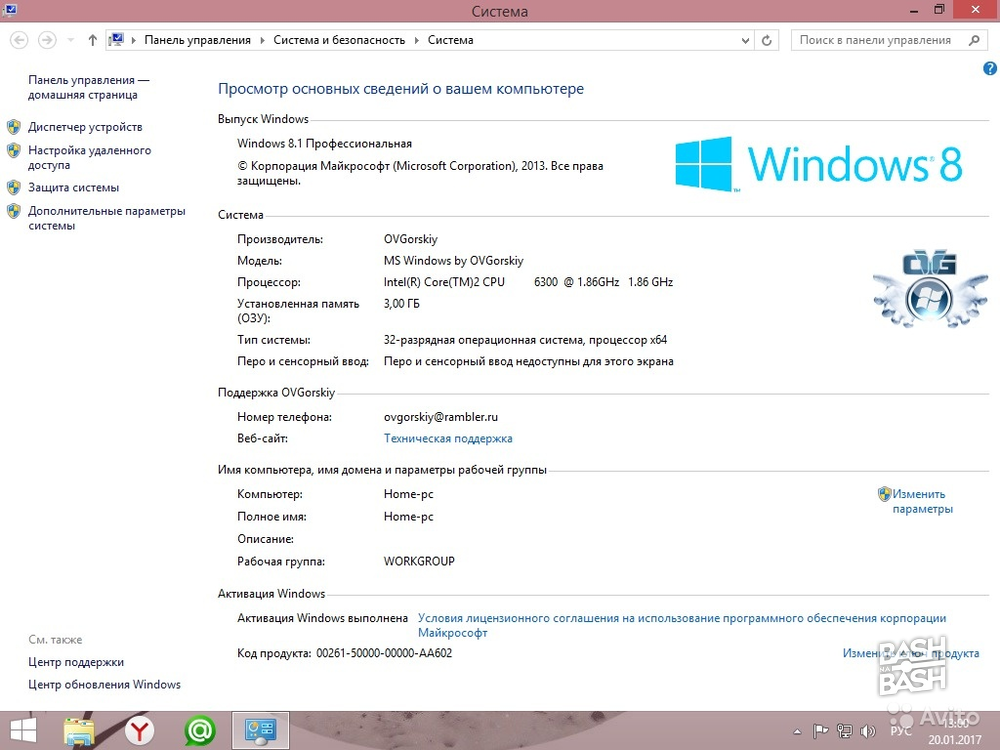This screenshot has width=1000, height=750.
Task: Go to Панель управления breadcrumb
Action: point(198,40)
